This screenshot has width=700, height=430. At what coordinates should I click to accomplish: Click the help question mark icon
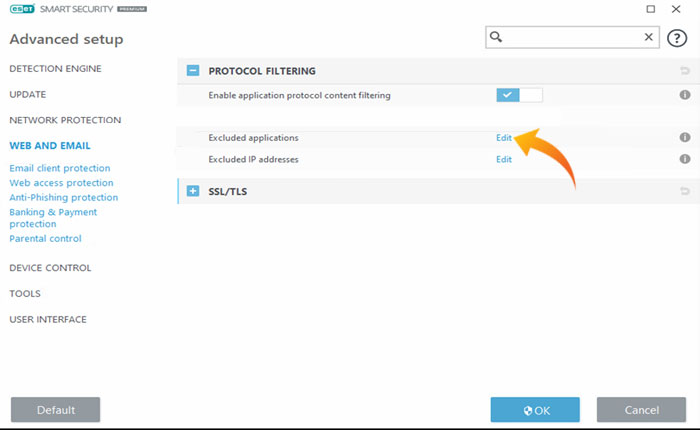(676, 37)
